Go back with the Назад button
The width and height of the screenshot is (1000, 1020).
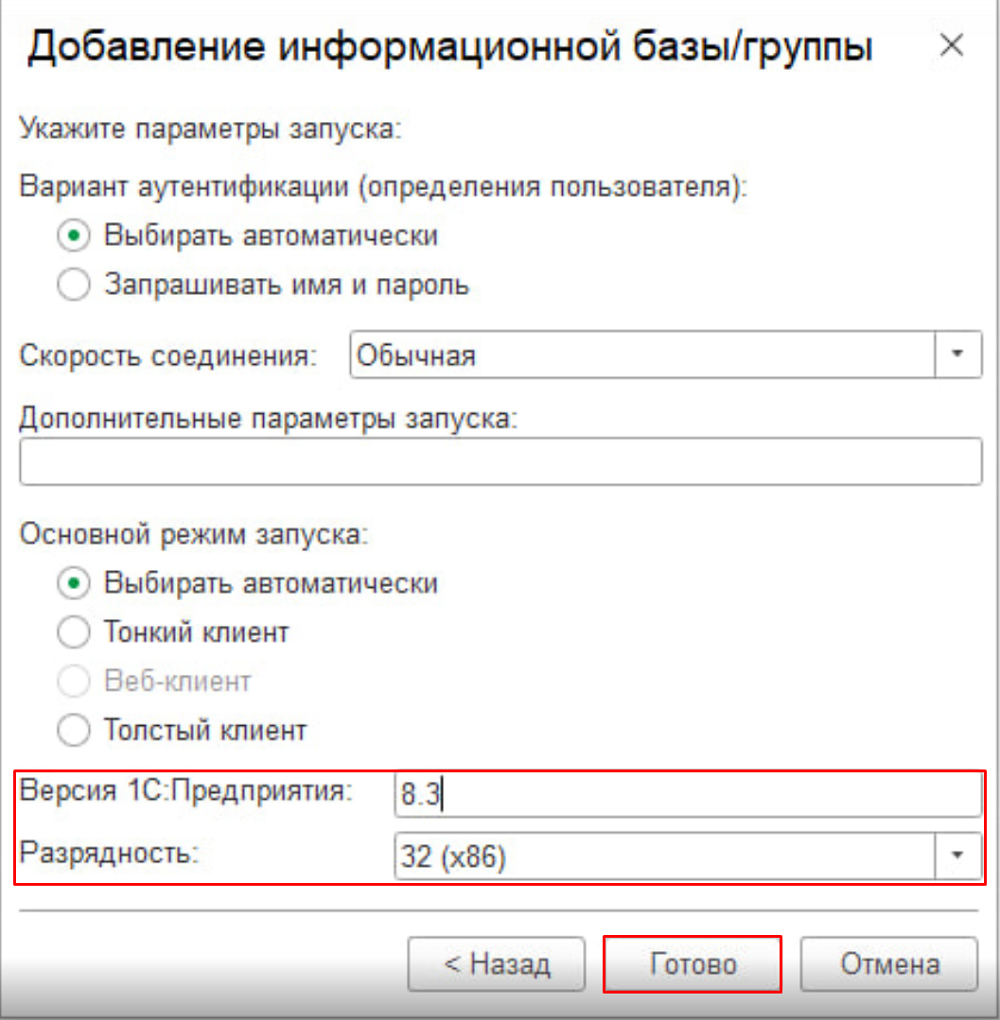point(496,964)
